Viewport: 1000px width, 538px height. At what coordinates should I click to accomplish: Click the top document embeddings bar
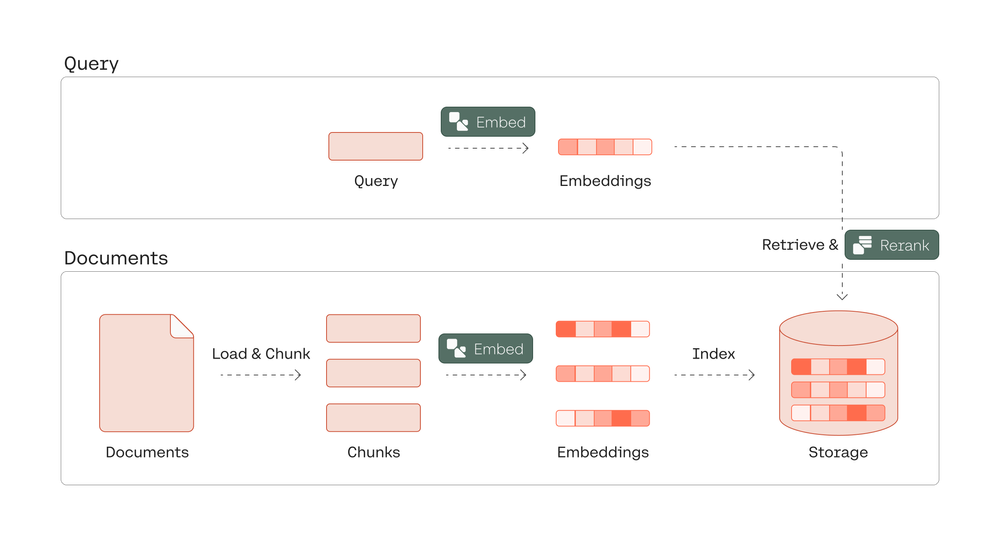click(x=603, y=329)
